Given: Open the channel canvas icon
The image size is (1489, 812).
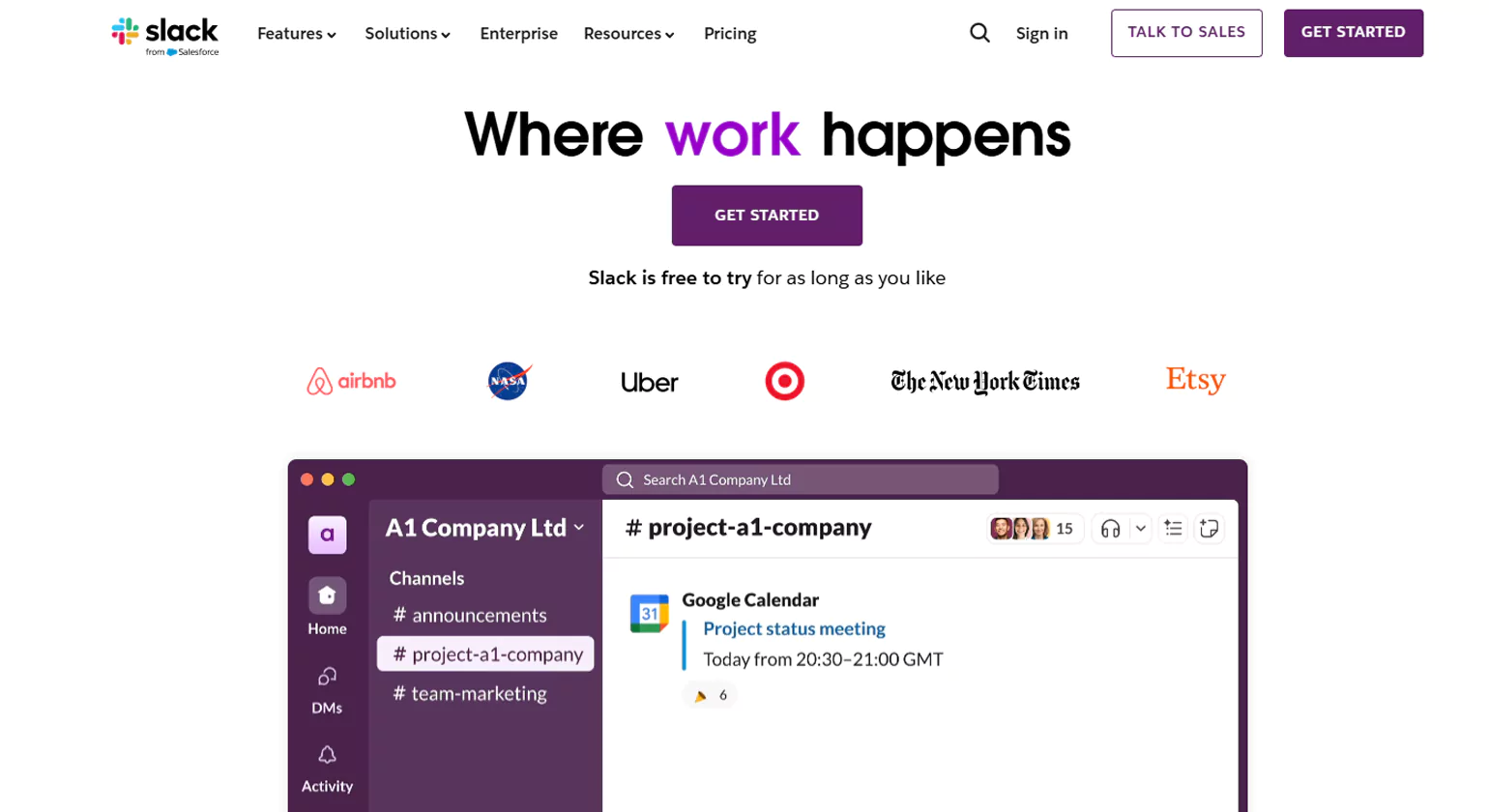Looking at the screenshot, I should pos(1210,528).
